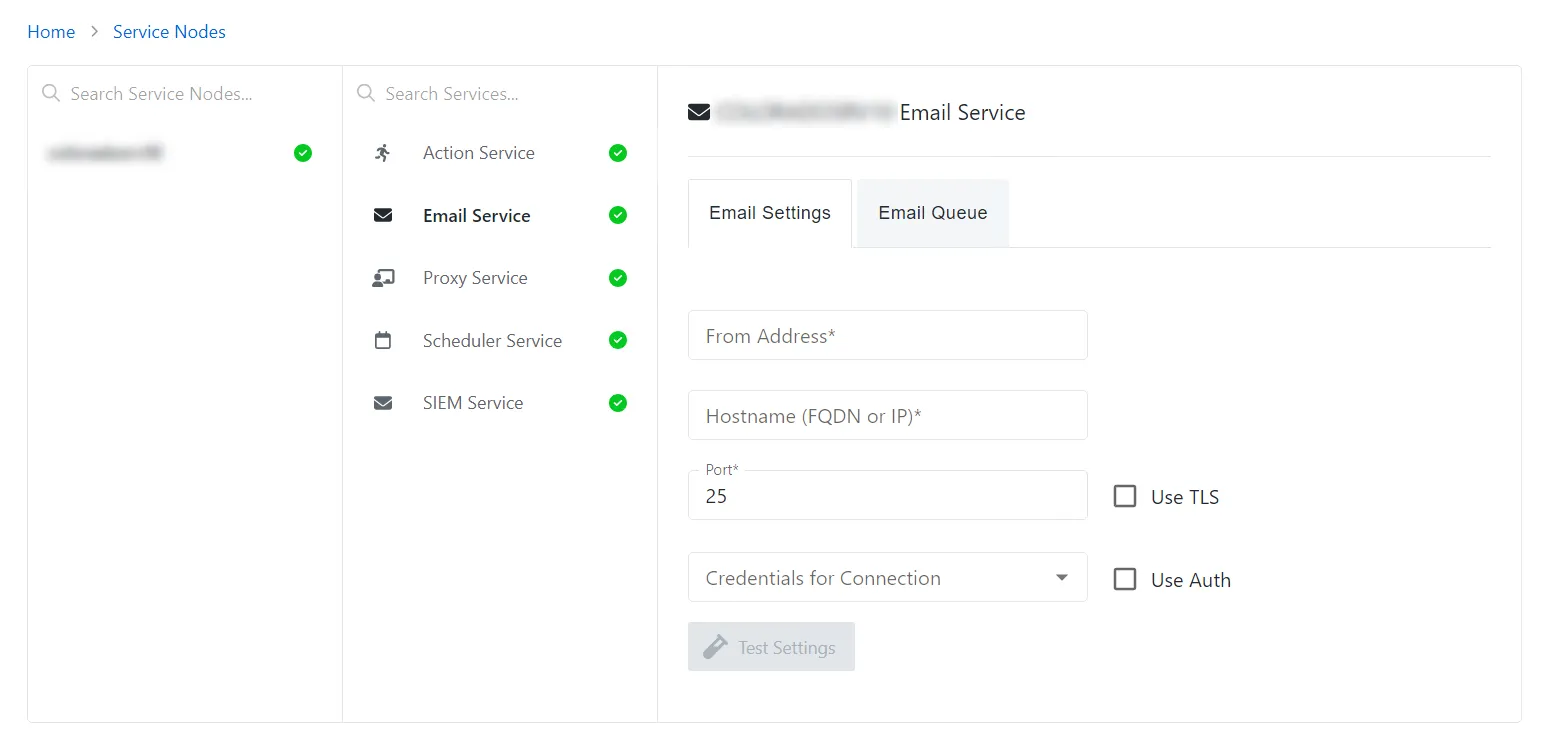Screen dimensions: 1552x741
Task: Click green status check beside Scheduler Service
Action: (x=618, y=340)
